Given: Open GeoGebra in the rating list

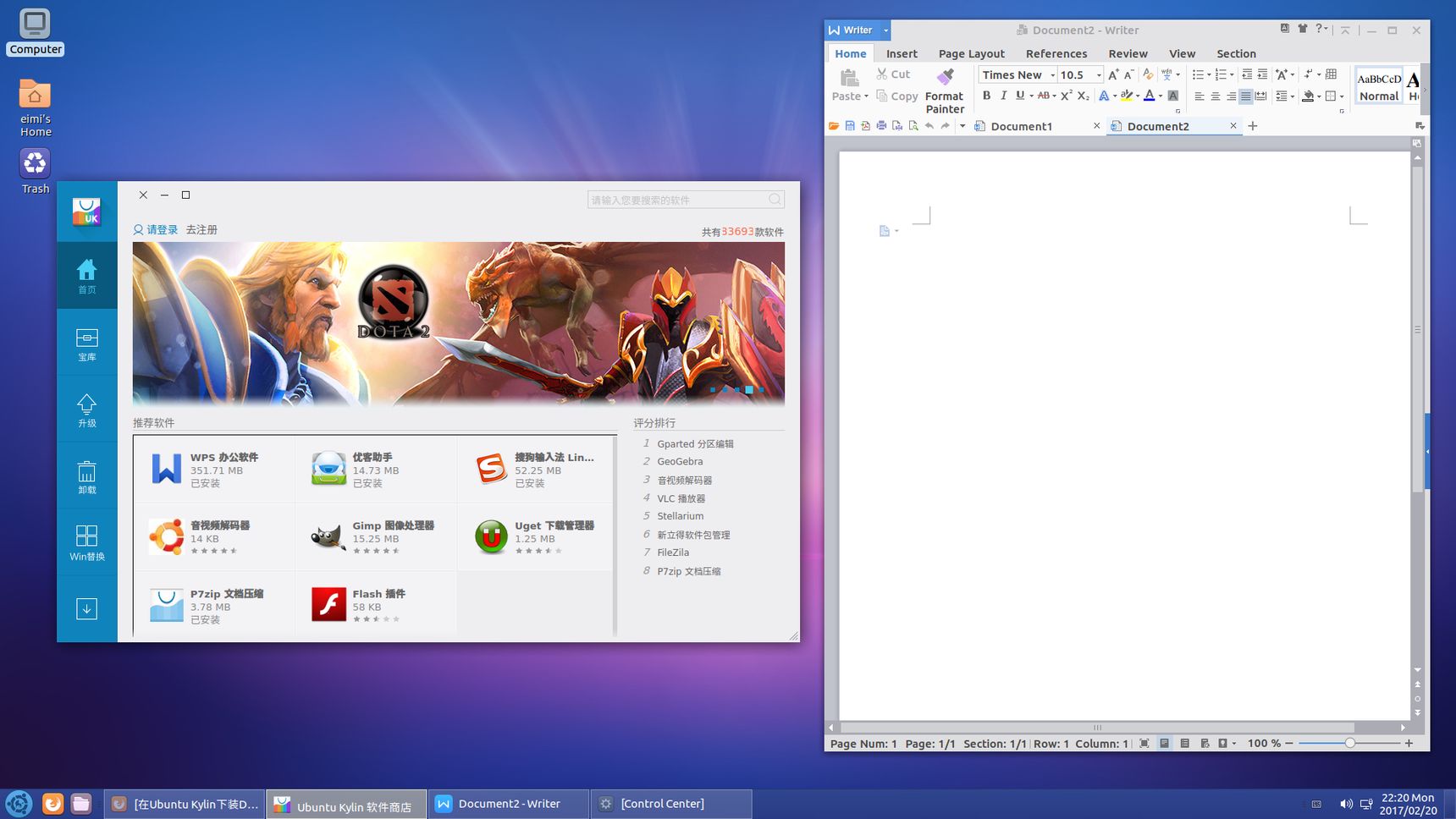Looking at the screenshot, I should tap(680, 462).
